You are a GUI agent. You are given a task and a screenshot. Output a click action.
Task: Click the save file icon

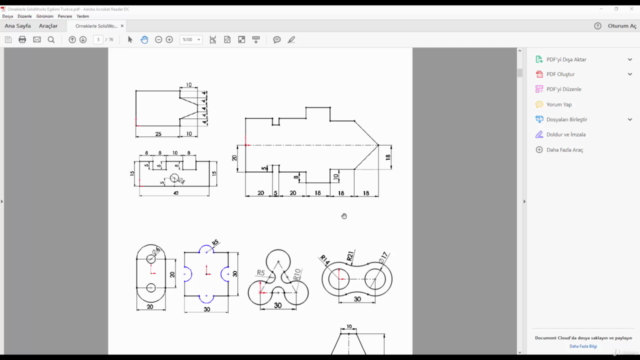[x=8, y=40]
